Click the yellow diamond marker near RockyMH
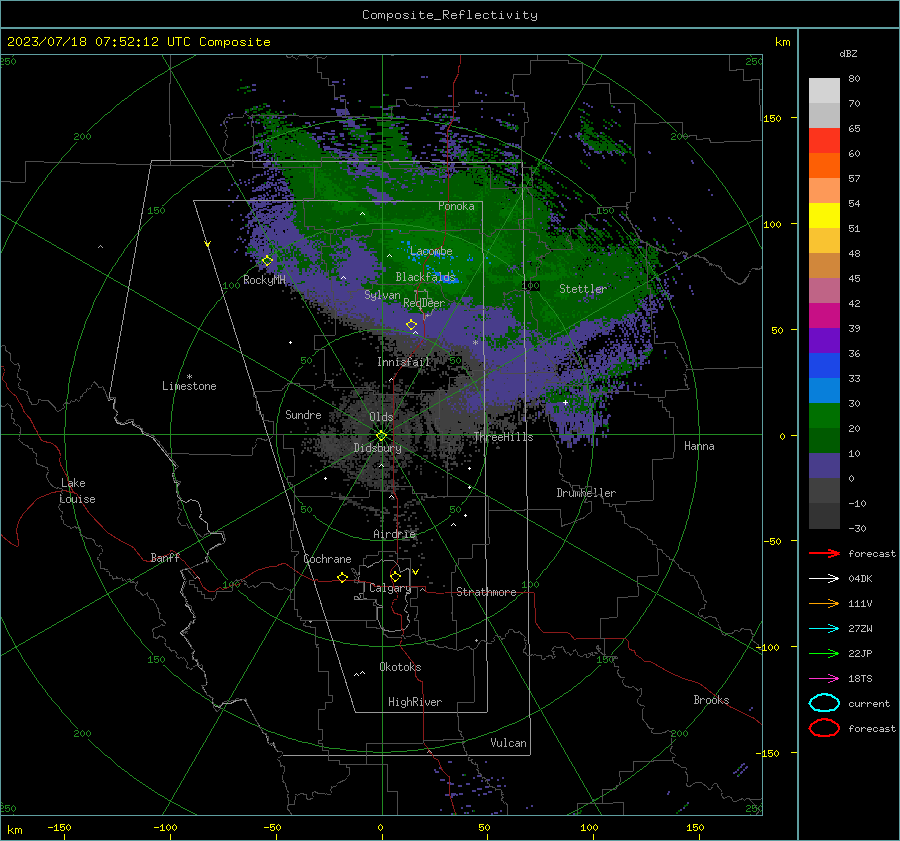The width and height of the screenshot is (900, 841). [x=267, y=261]
